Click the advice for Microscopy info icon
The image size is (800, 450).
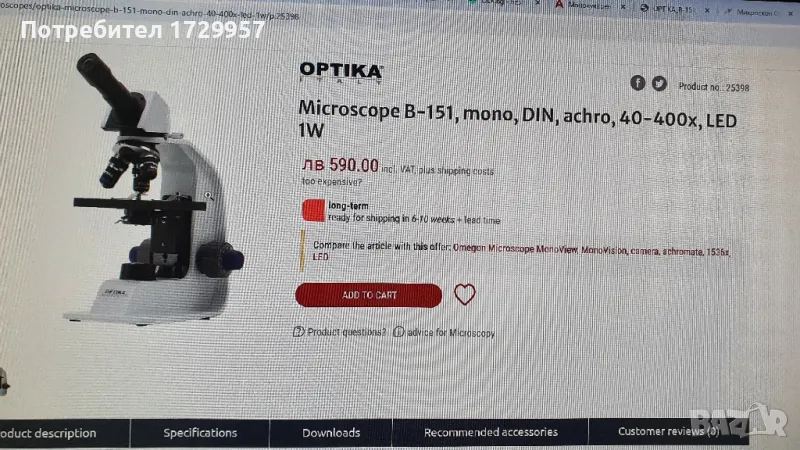pyautogui.click(x=398, y=332)
